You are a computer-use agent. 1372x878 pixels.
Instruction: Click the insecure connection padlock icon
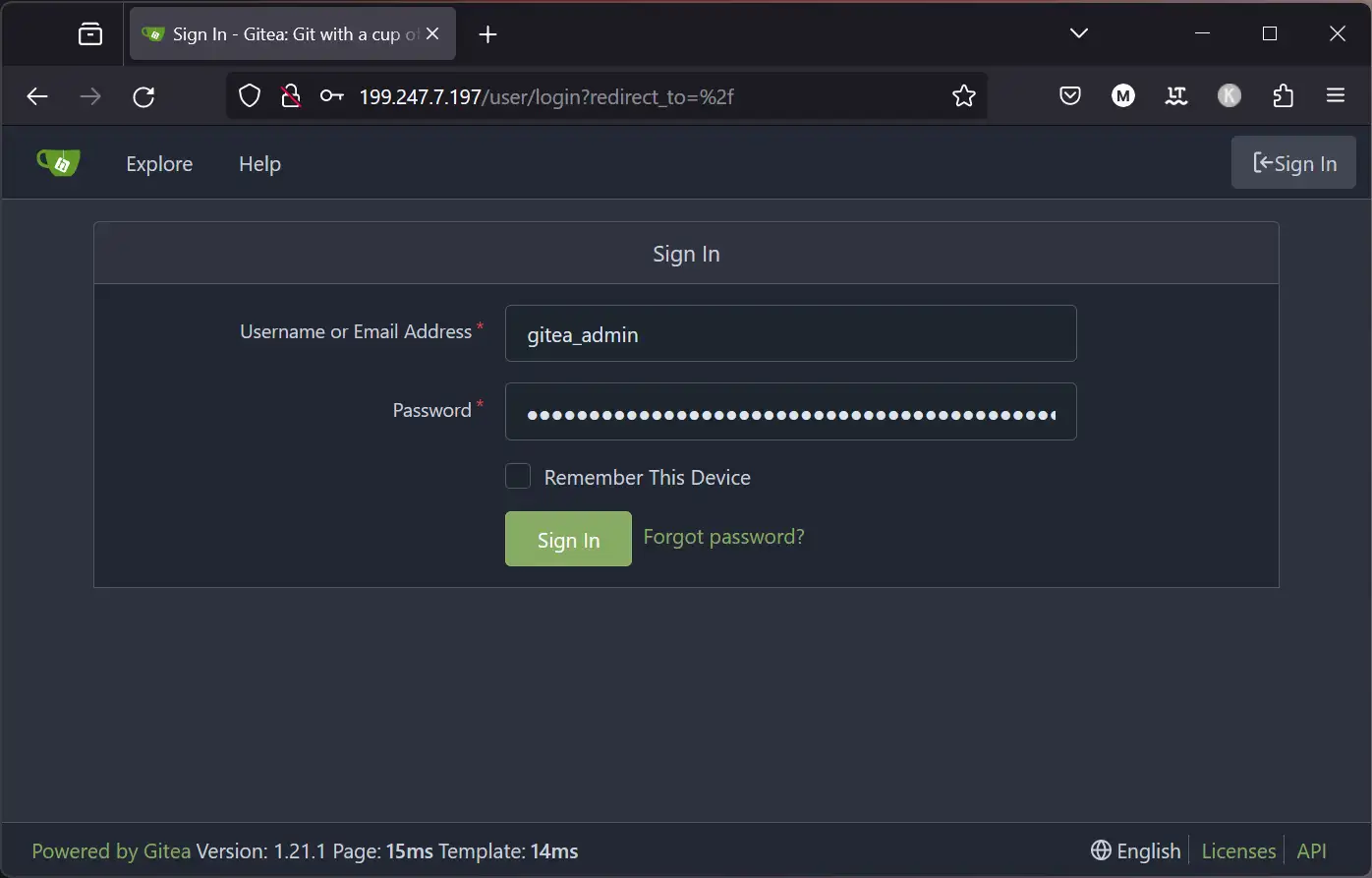click(x=290, y=96)
